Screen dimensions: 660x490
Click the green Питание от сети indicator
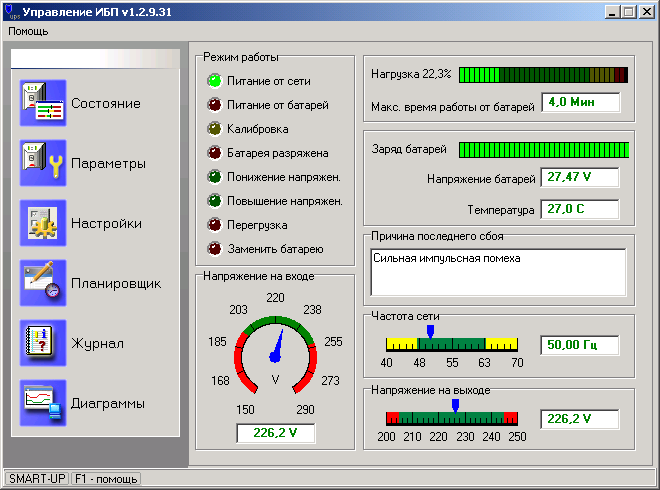tap(213, 81)
